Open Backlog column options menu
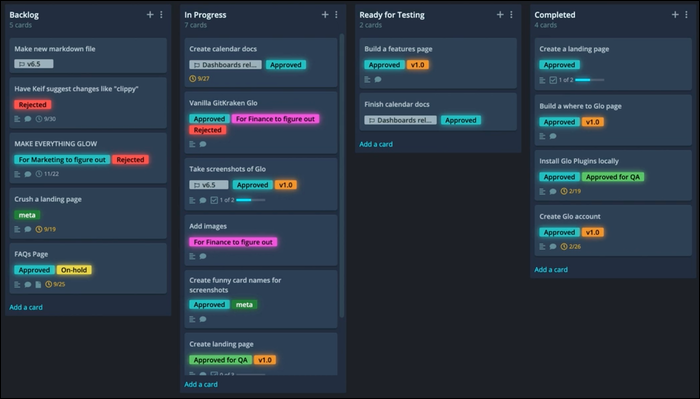The width and height of the screenshot is (700, 399). click(x=161, y=15)
